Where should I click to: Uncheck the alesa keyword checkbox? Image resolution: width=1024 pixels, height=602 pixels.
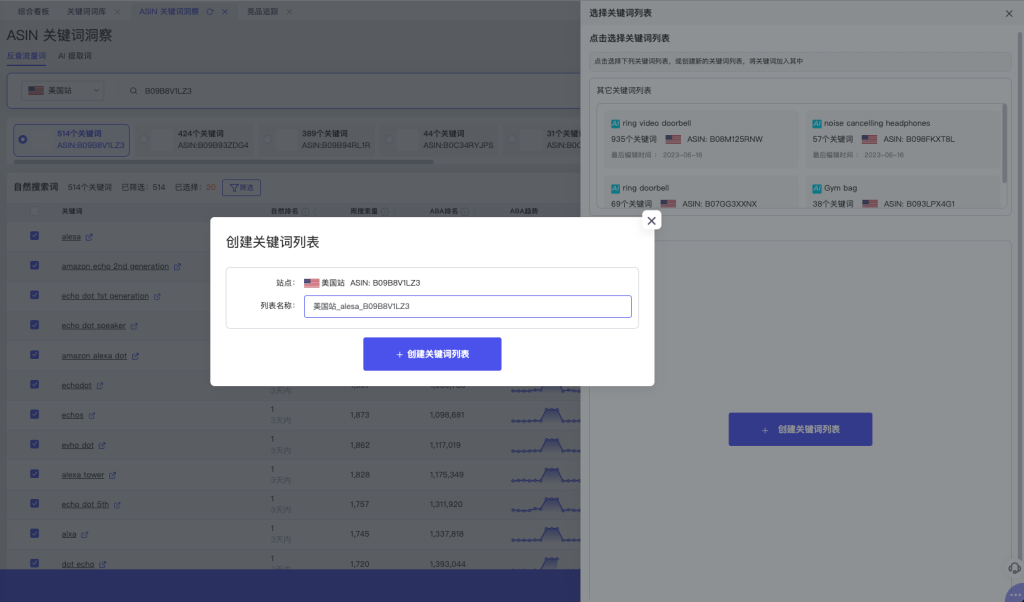pos(35,236)
